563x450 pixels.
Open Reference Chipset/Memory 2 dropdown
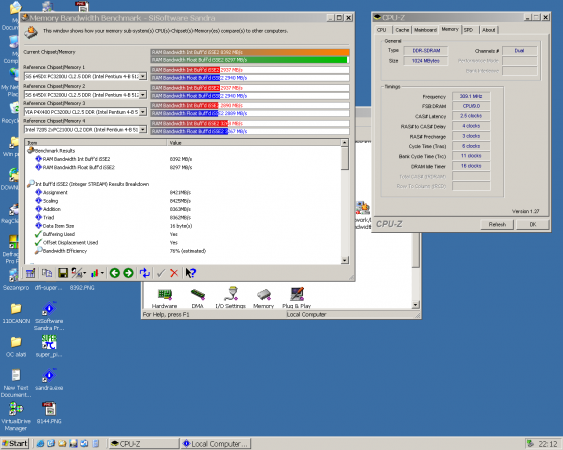pos(143,94)
